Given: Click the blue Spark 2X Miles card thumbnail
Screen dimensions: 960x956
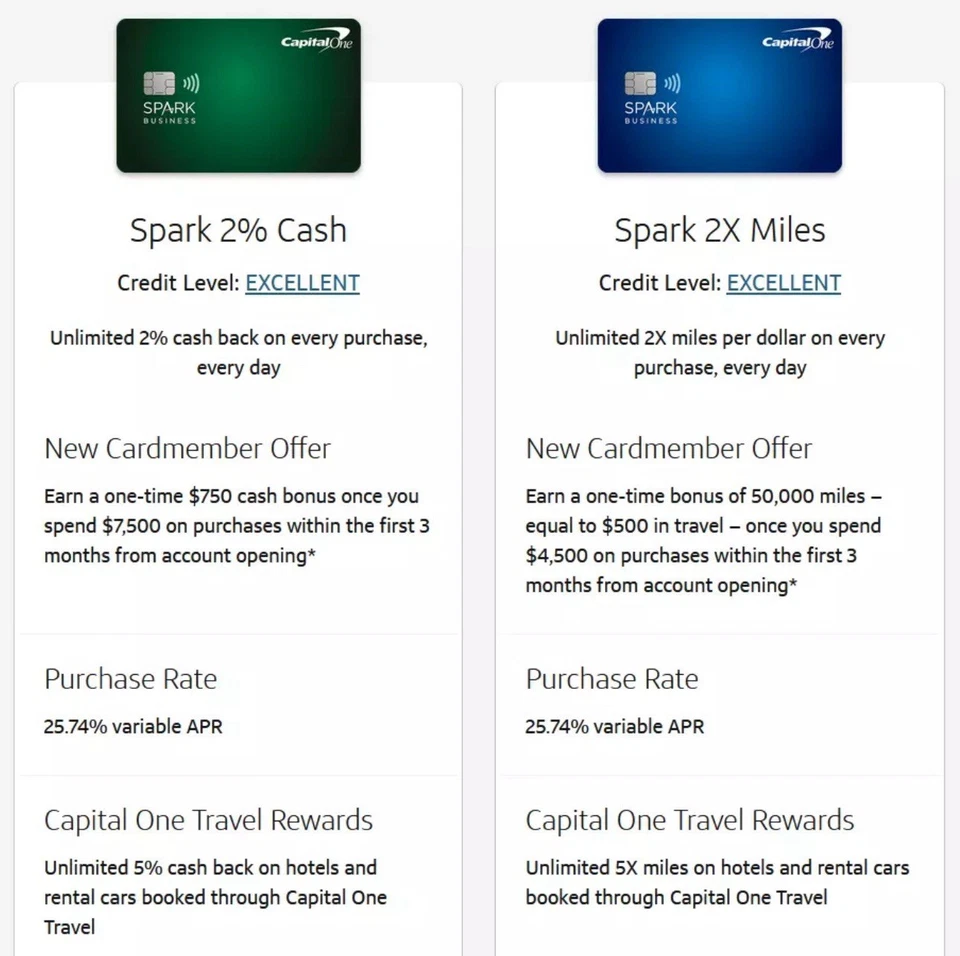Looking at the screenshot, I should [720, 95].
